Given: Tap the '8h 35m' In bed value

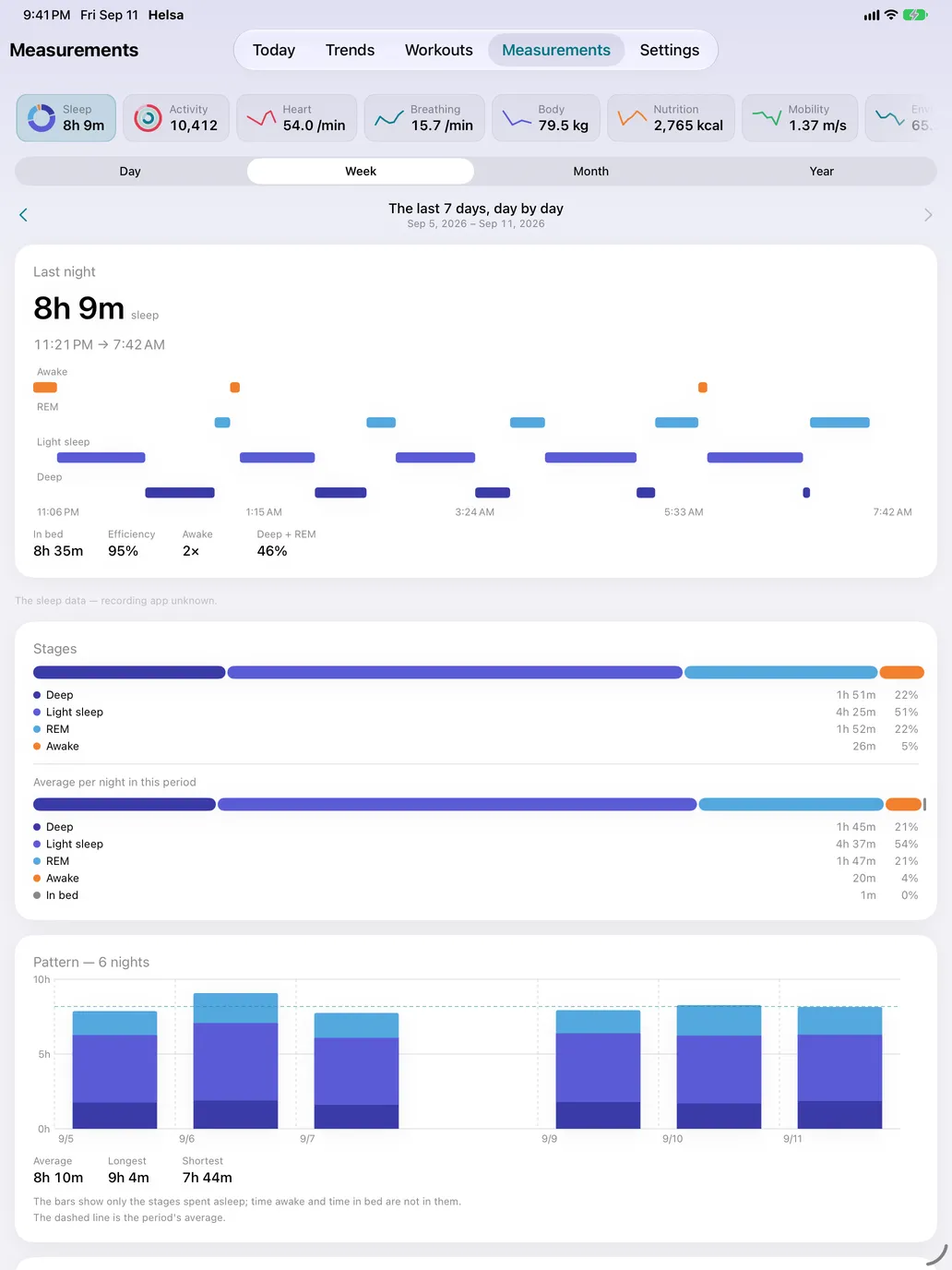Looking at the screenshot, I should (x=58, y=551).
